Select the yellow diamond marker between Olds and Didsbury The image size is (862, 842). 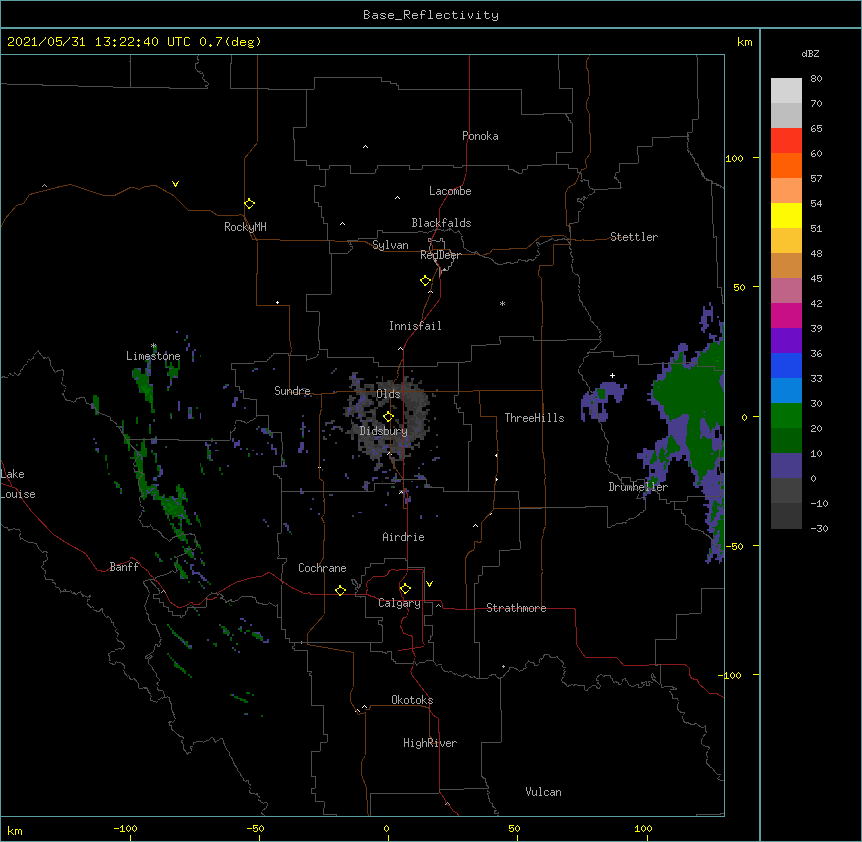[388, 417]
